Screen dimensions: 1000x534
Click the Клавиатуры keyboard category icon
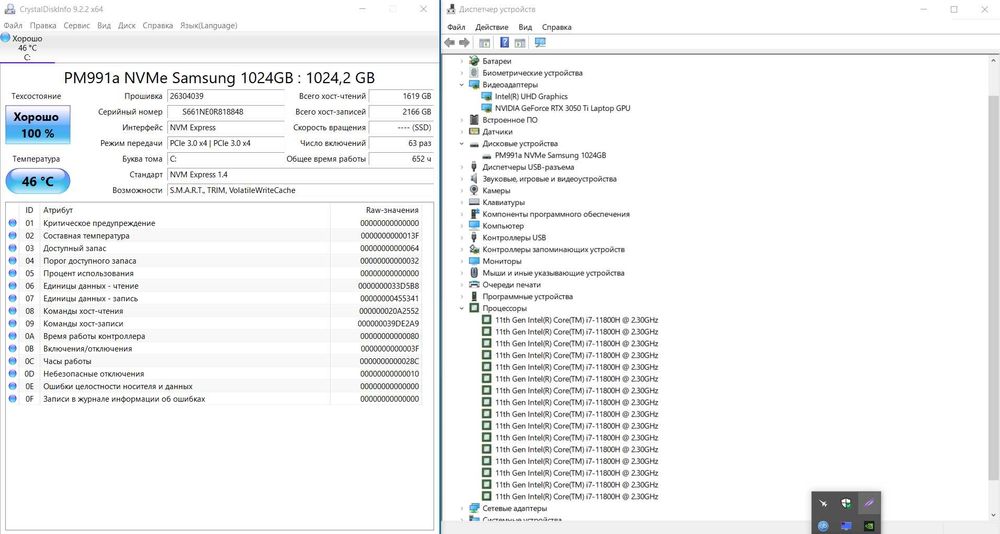[474, 202]
